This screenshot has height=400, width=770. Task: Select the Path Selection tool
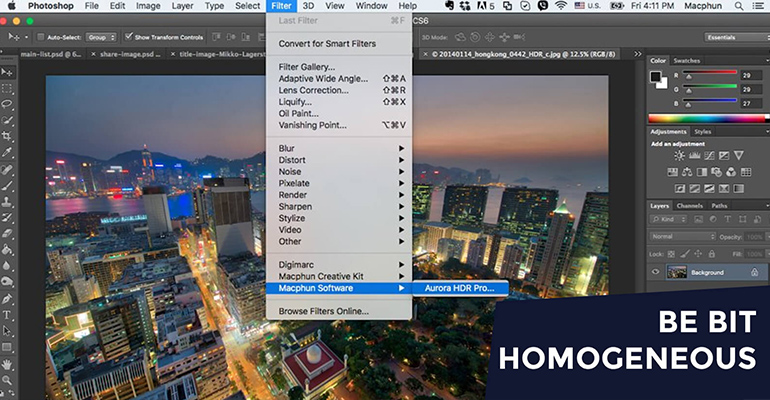point(7,331)
